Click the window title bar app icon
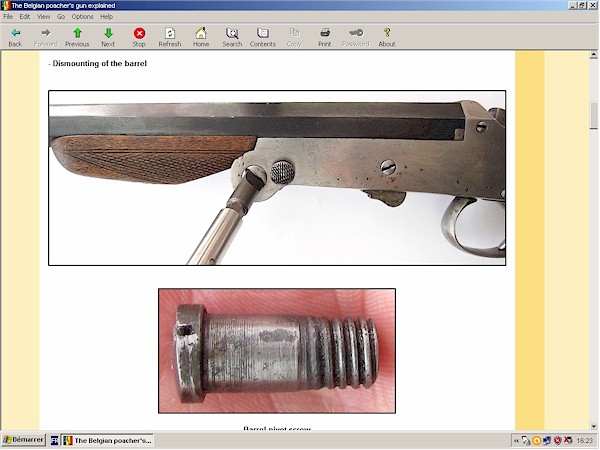Image resolution: width=600 pixels, height=450 pixels. click(x=5, y=5)
